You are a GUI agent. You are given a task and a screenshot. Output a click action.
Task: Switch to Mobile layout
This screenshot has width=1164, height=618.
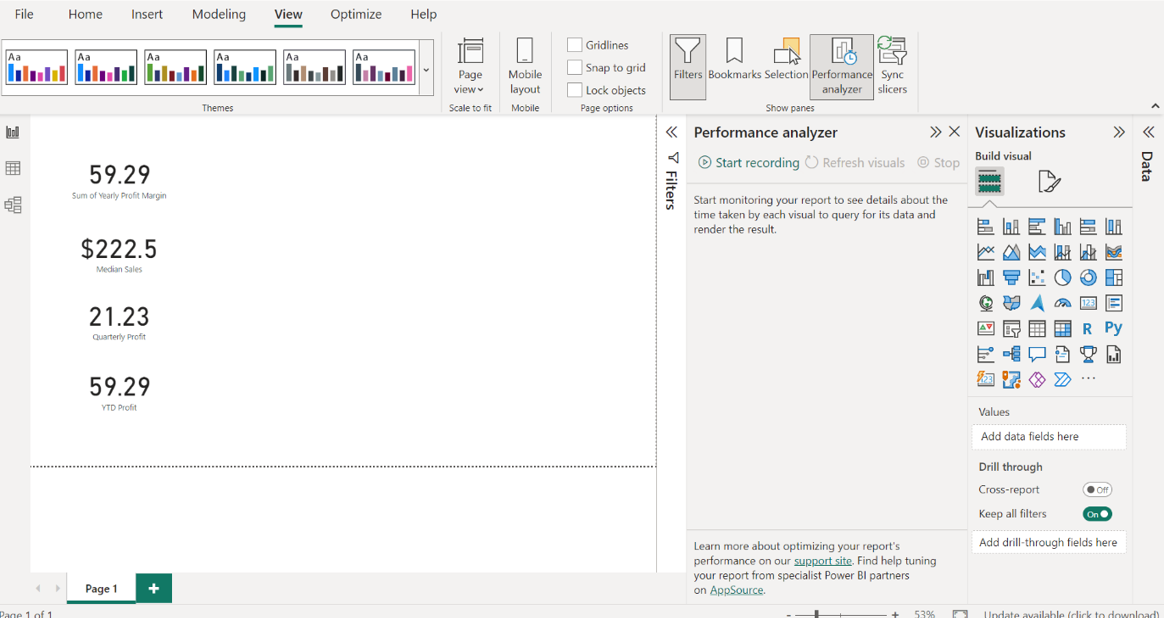point(524,65)
